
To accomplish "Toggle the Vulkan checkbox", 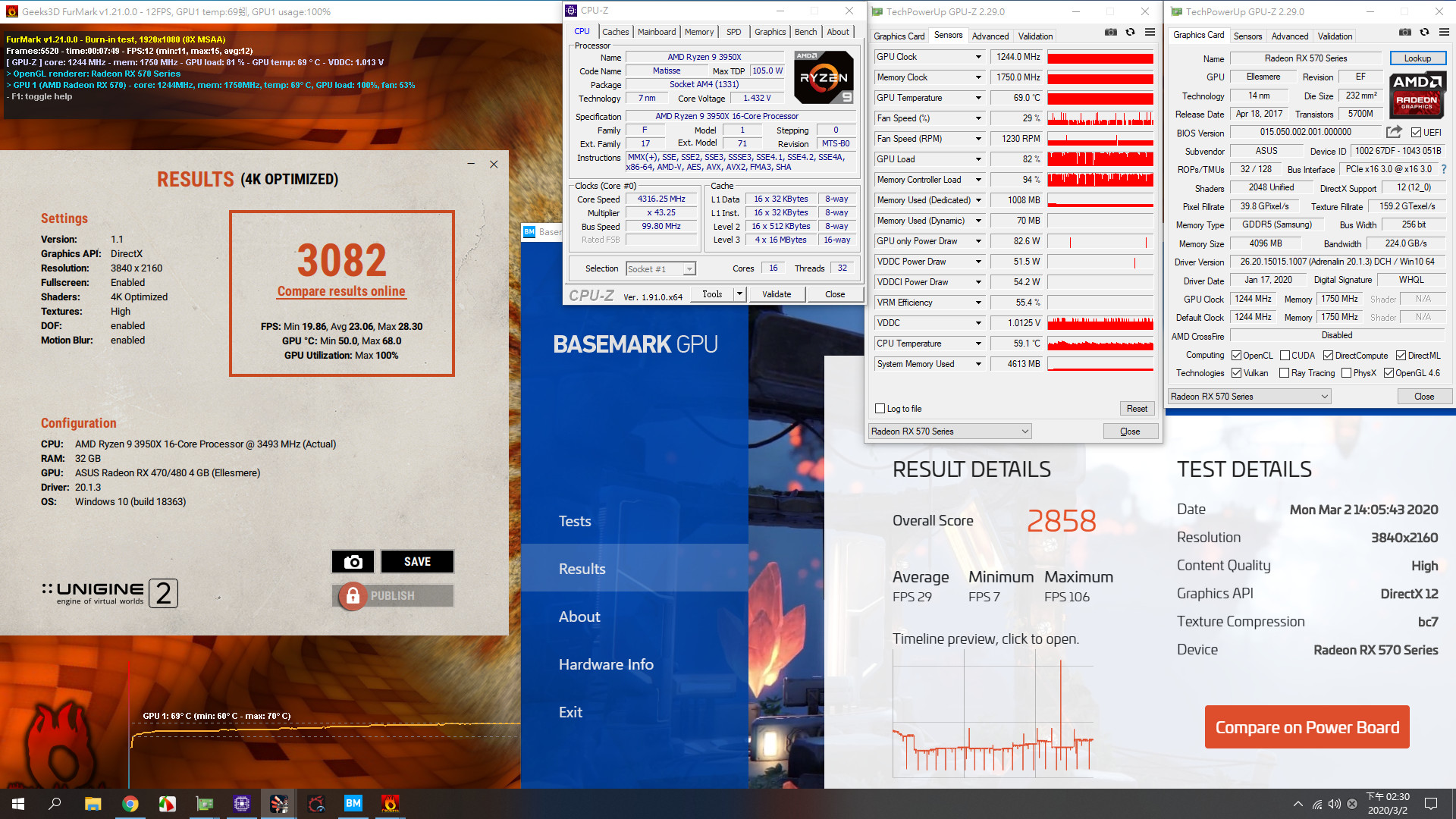I will tap(1237, 373).
